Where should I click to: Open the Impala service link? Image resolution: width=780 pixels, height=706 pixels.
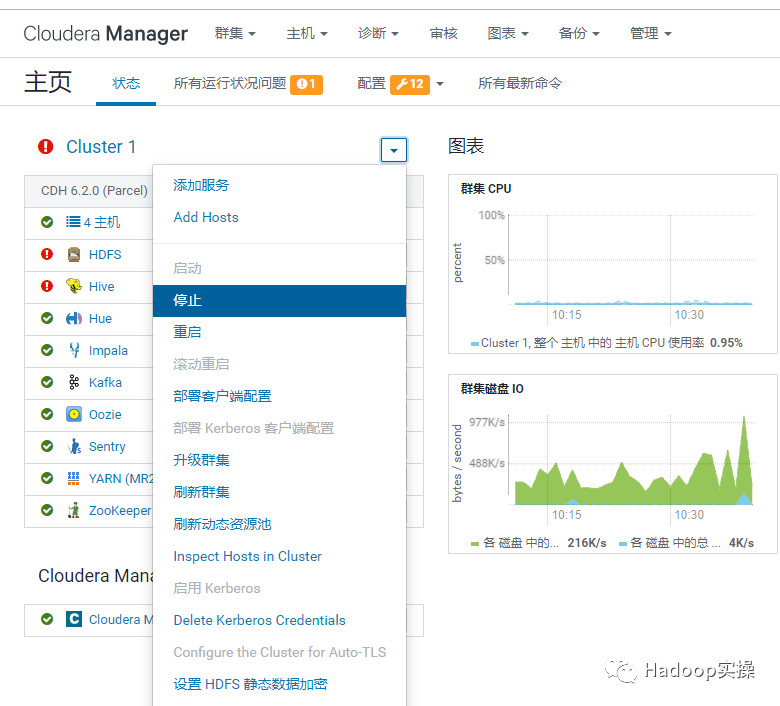(x=108, y=351)
